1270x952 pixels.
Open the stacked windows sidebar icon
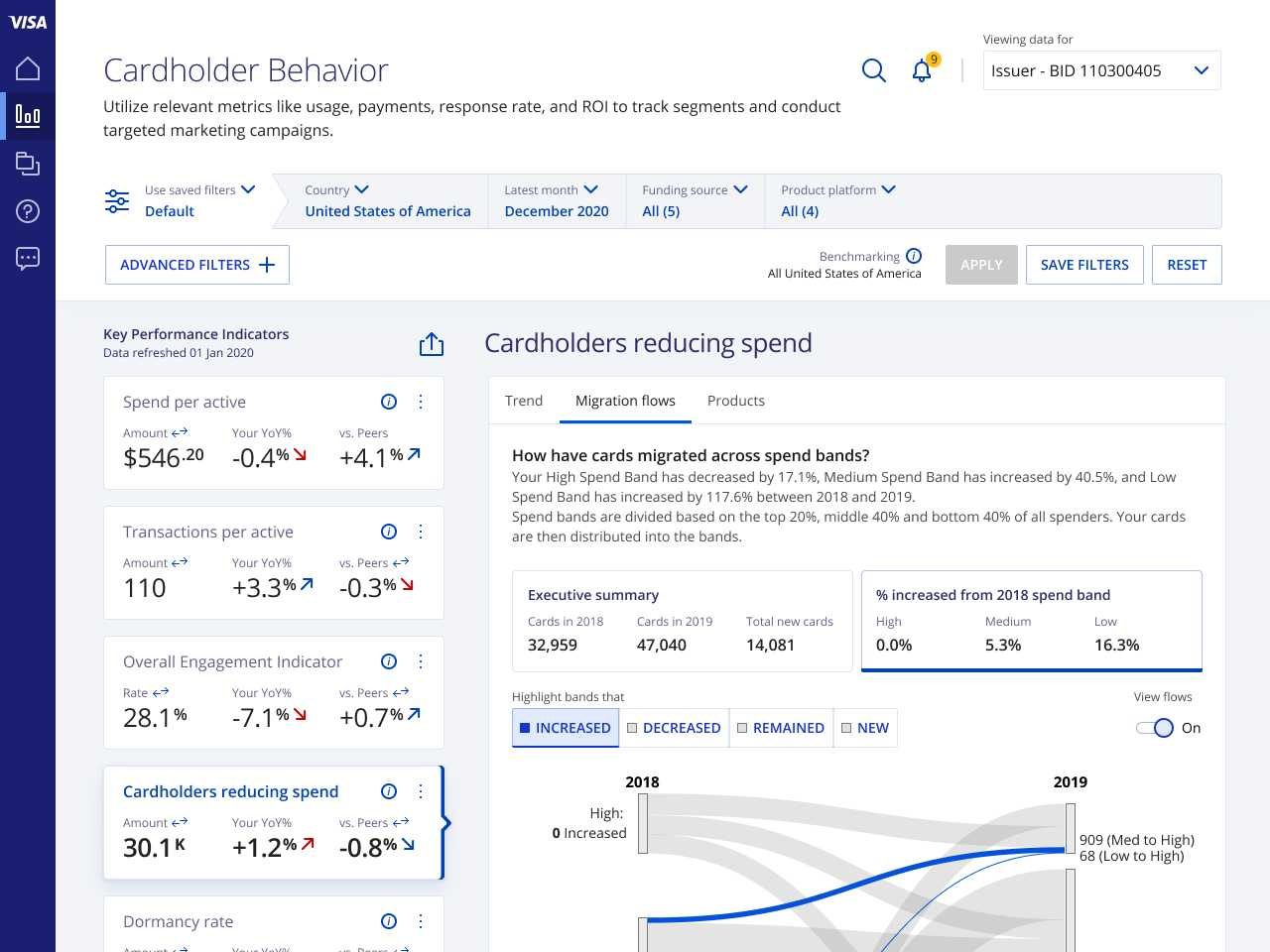28,164
